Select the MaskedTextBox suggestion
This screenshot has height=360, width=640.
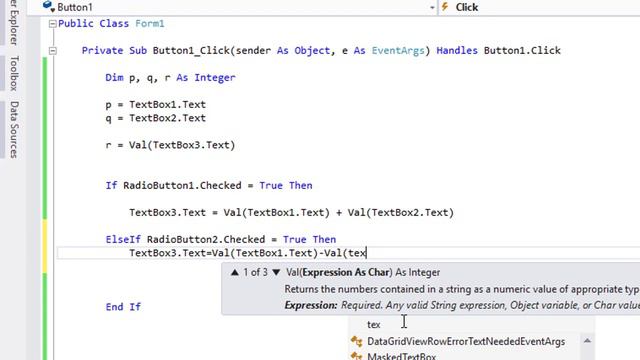coord(402,356)
